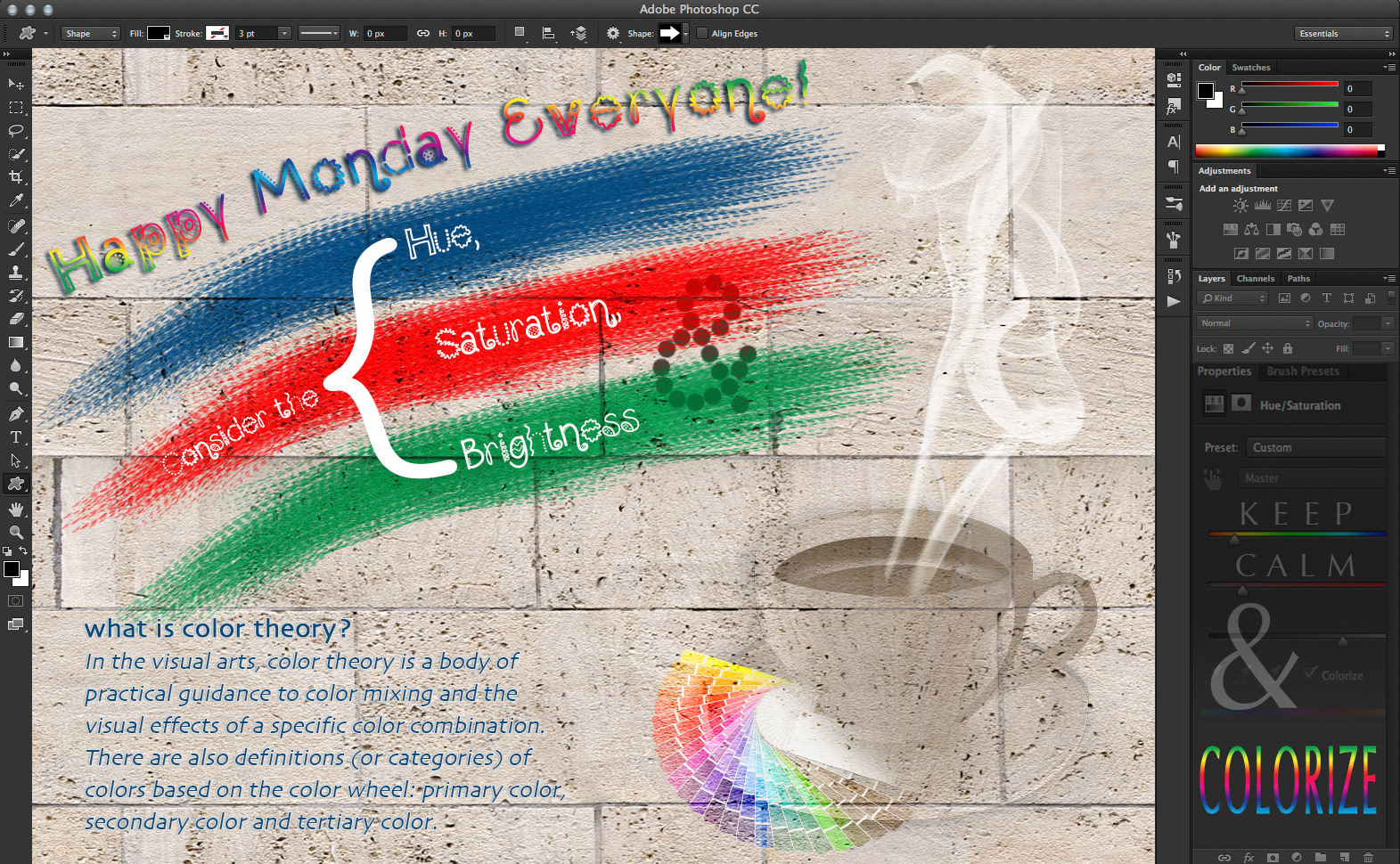Open path operations button in options bar
The width and height of the screenshot is (1400, 864).
pos(520,34)
